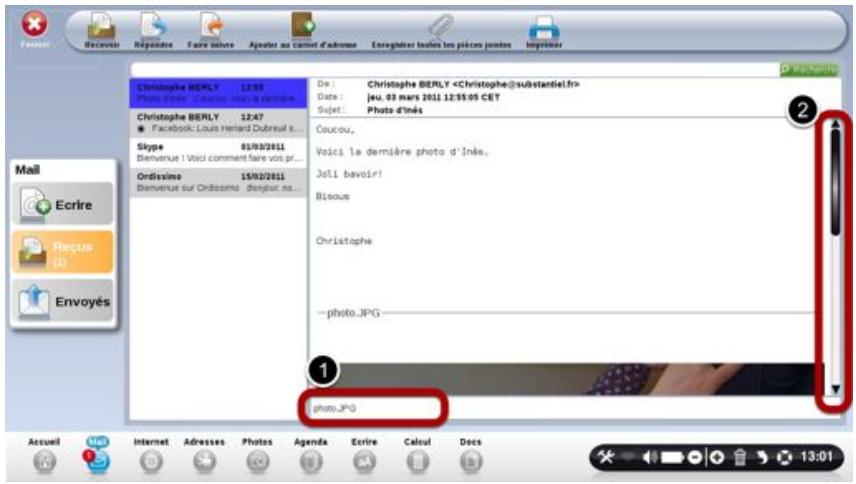Image resolution: width=856 pixels, height=484 pixels.
Task: Open the Reçus inbox folder
Action: (x=62, y=252)
